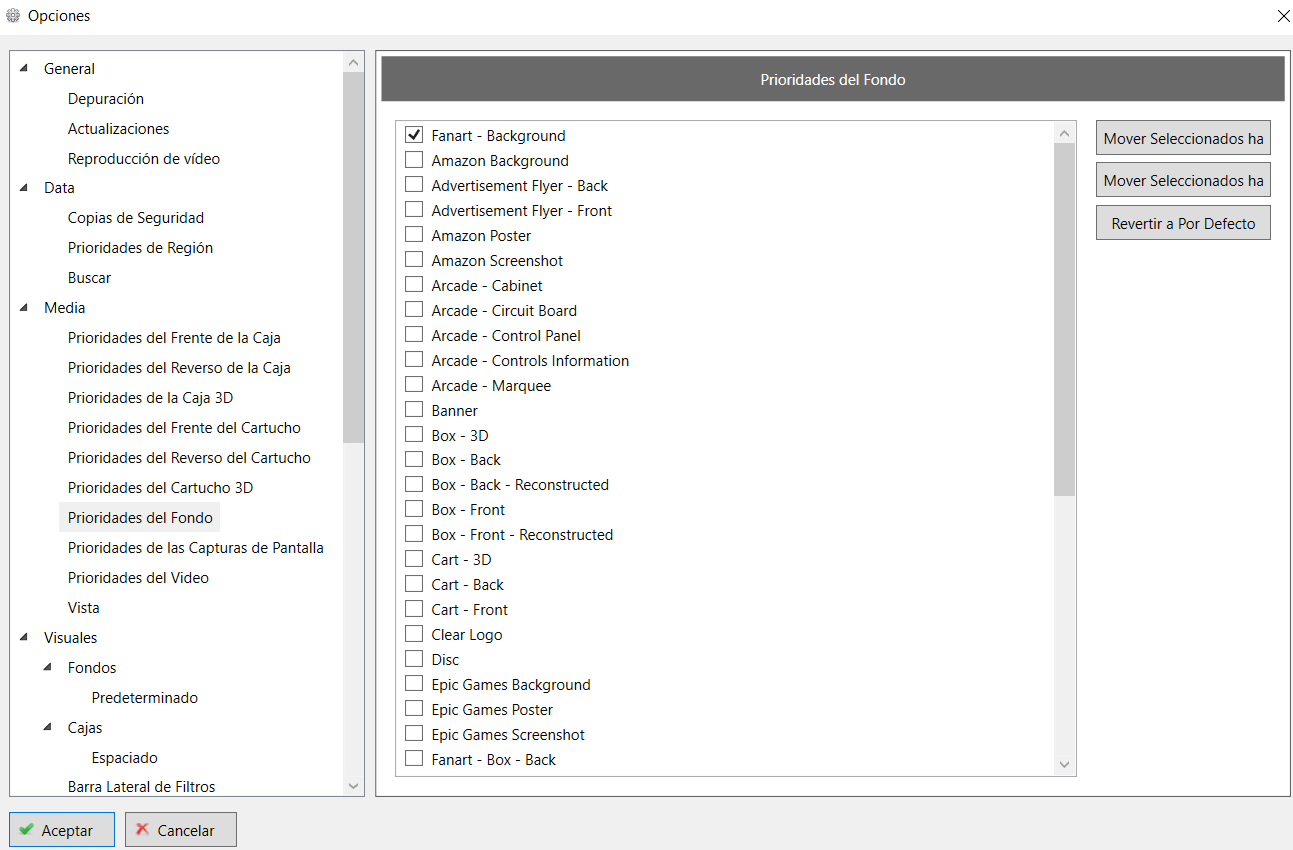The width and height of the screenshot is (1293, 850).
Task: Open Barra Lateral de Filtros
Action: pos(141,787)
